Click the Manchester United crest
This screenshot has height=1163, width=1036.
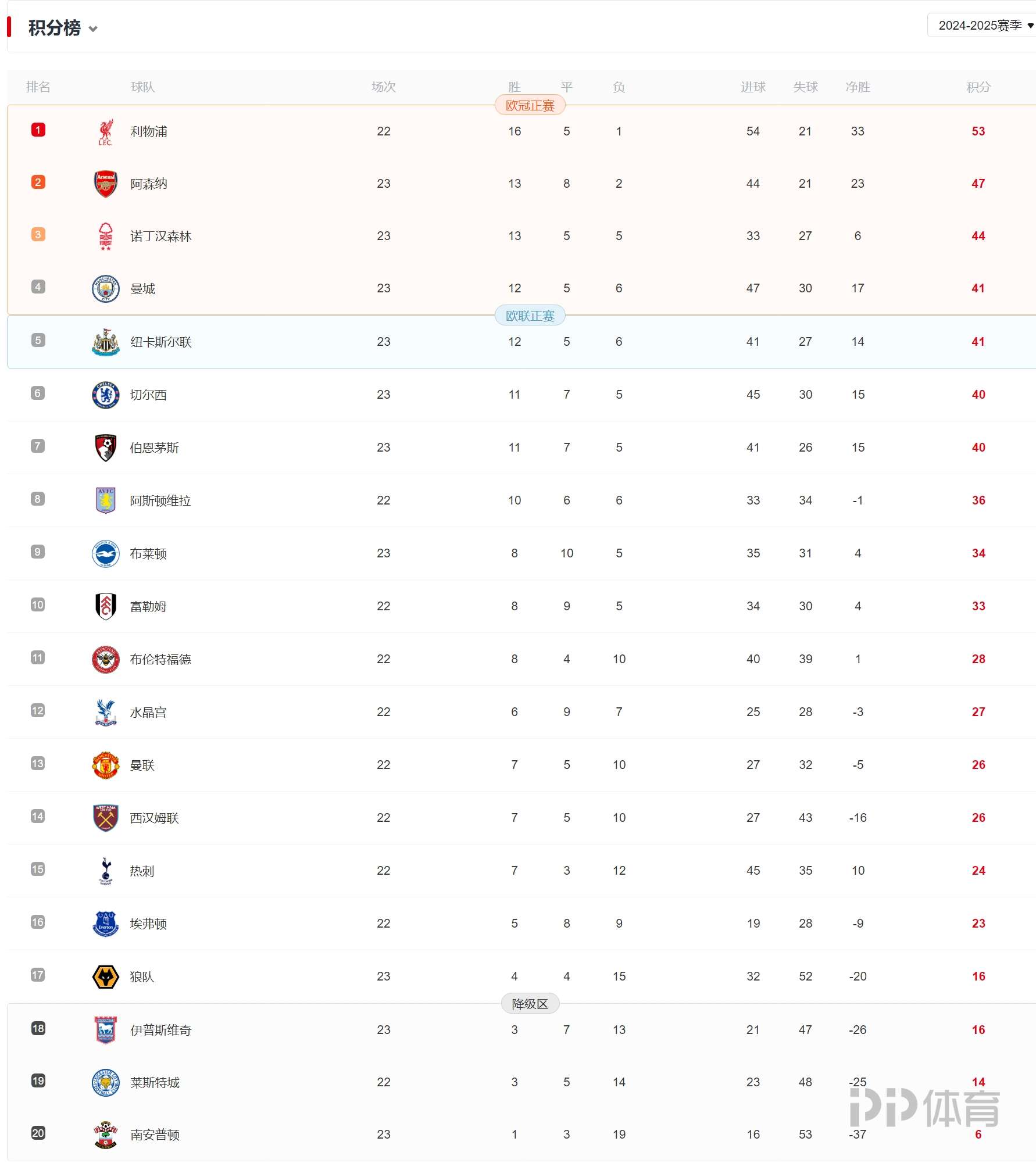point(105,765)
